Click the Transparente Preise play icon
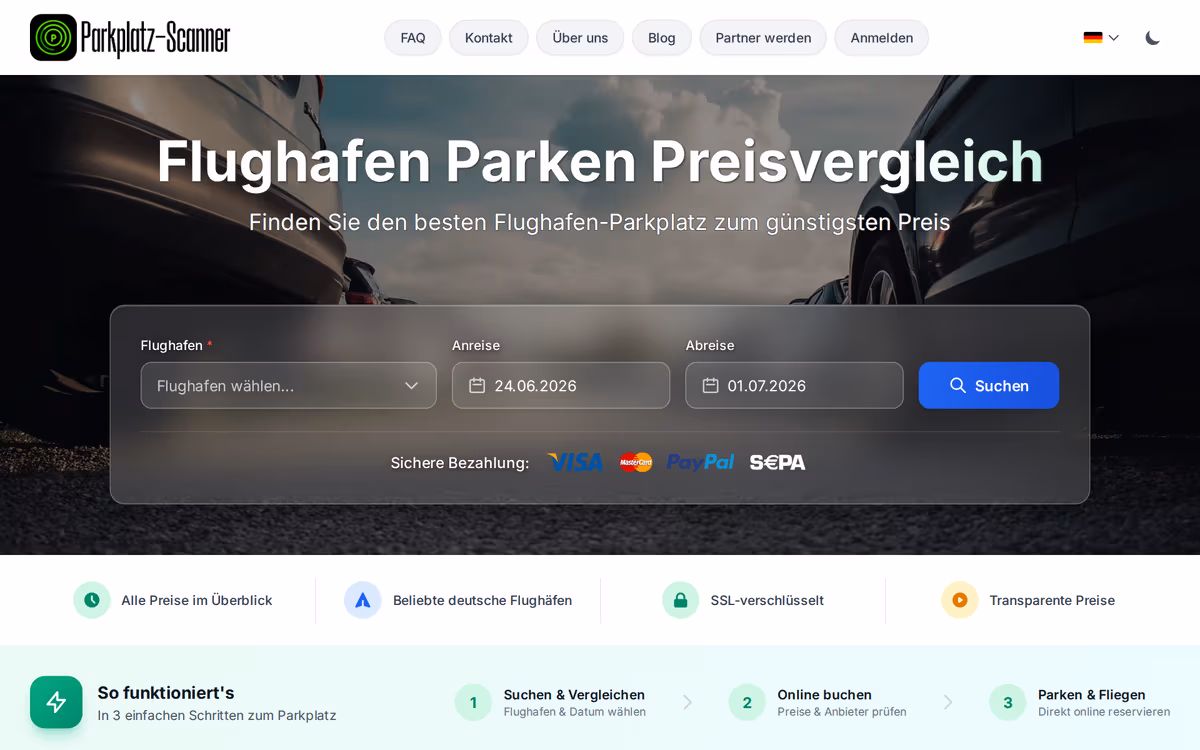Image resolution: width=1200 pixels, height=750 pixels. 960,600
